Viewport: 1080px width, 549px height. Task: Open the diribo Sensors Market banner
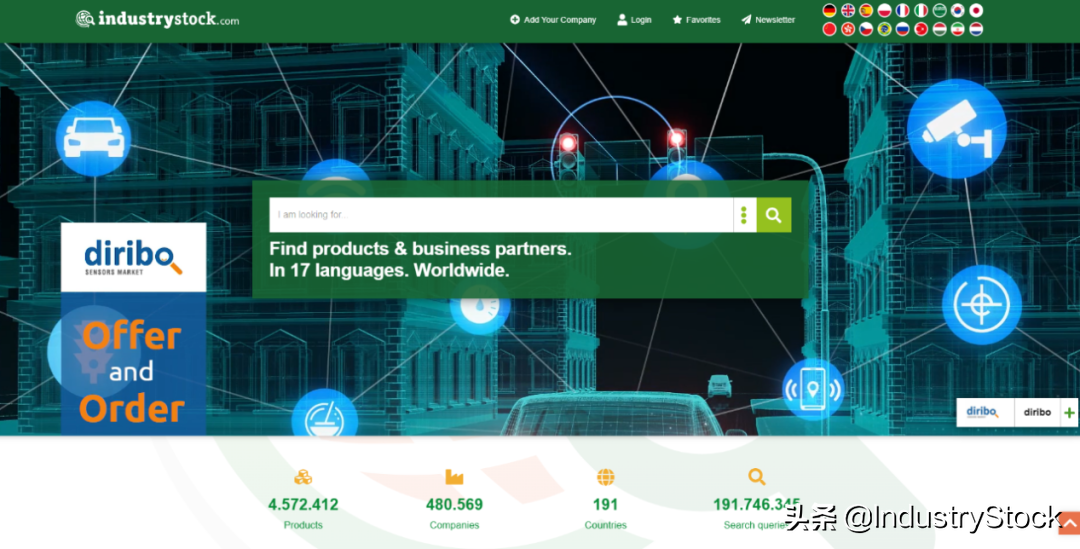pyautogui.click(x=134, y=257)
